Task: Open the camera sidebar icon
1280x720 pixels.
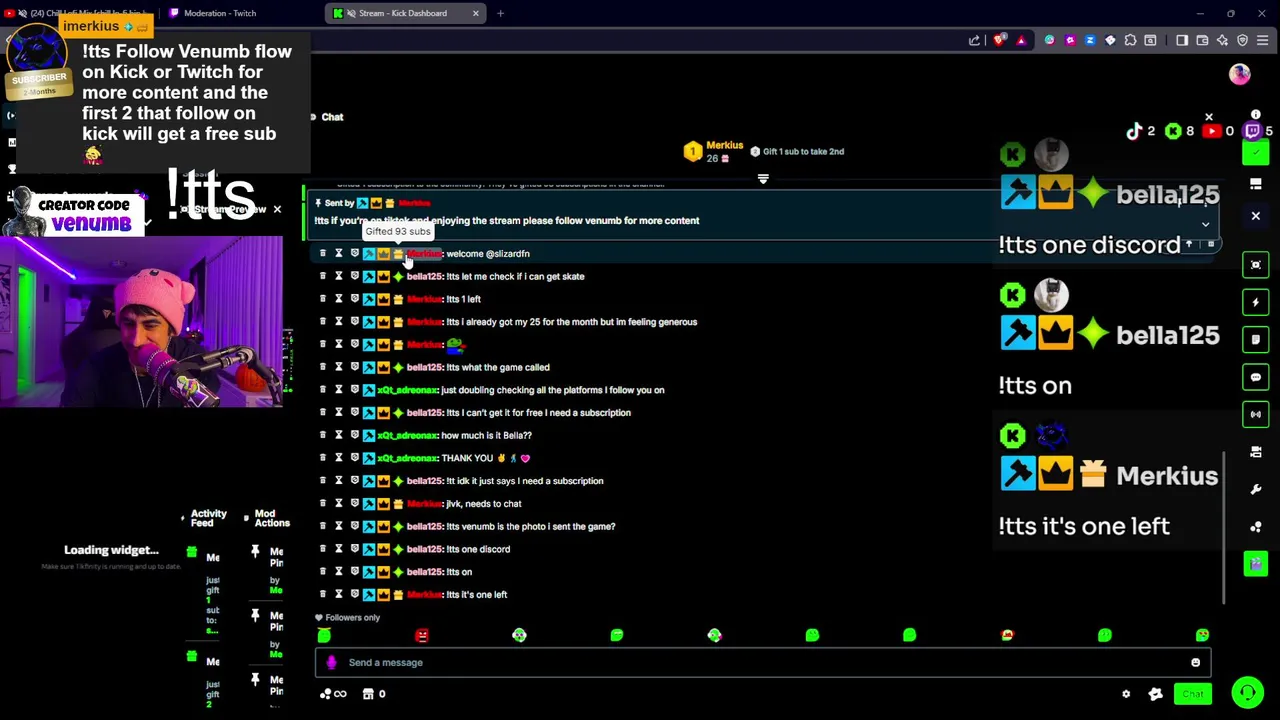Action: pos(1256,452)
